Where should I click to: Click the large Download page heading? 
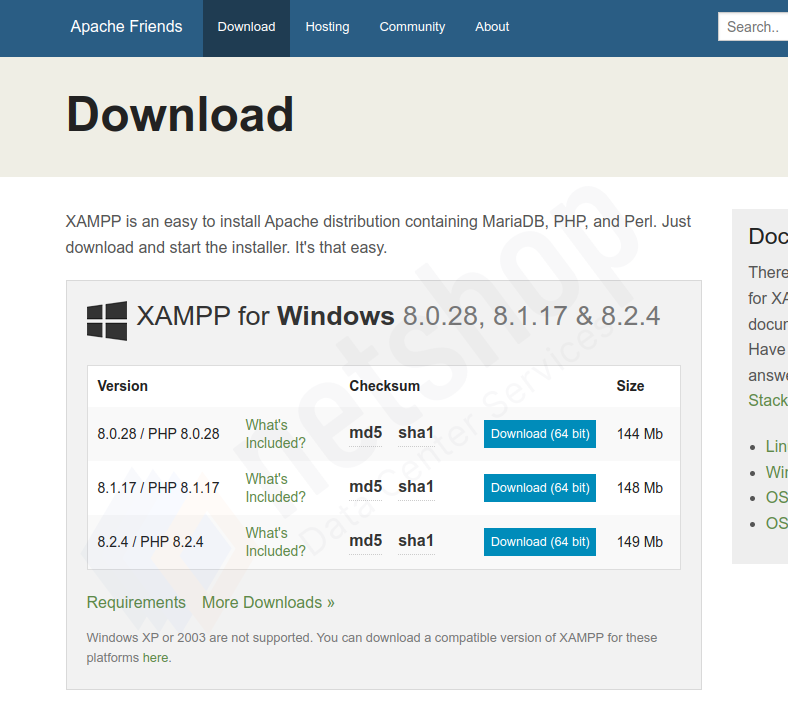180,115
